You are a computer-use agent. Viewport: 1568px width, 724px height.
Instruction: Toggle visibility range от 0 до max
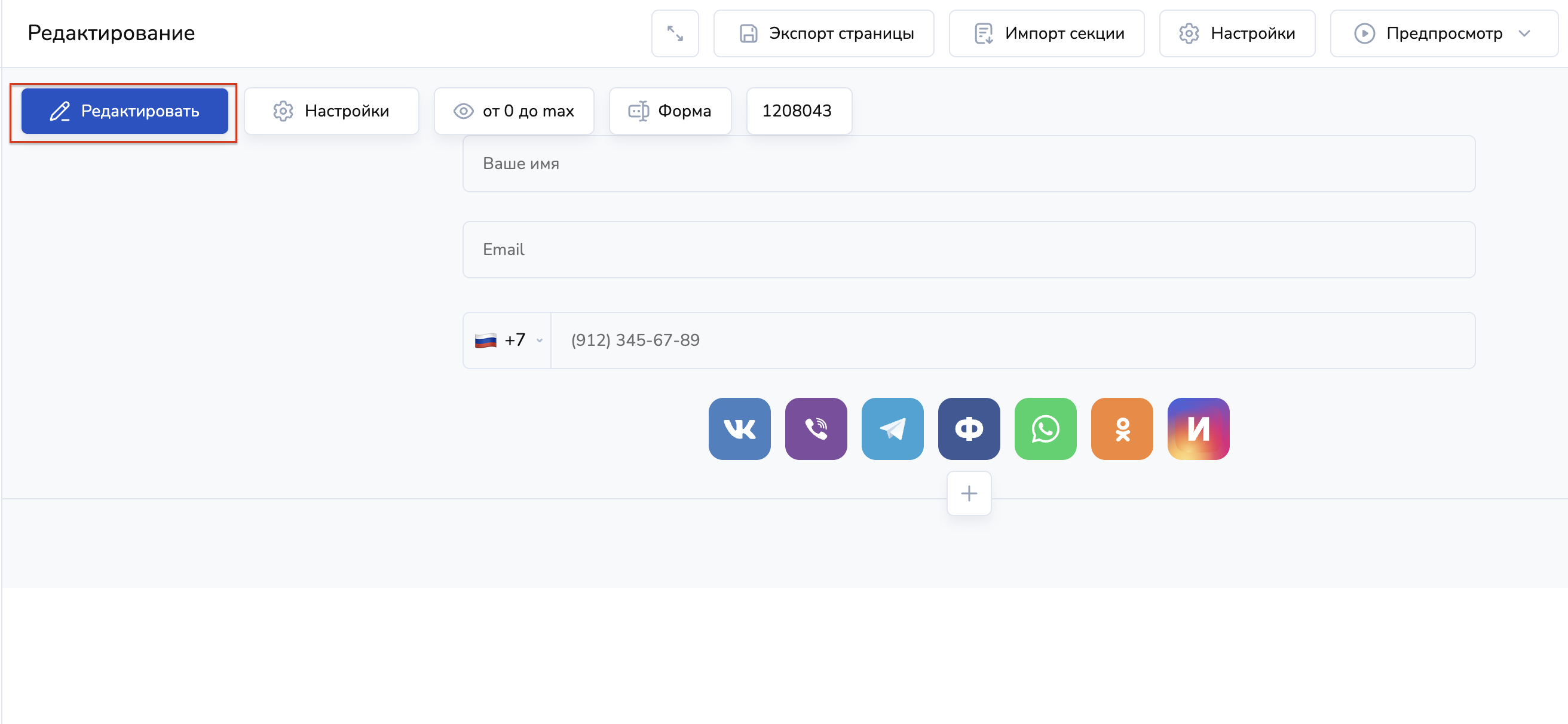(x=514, y=111)
